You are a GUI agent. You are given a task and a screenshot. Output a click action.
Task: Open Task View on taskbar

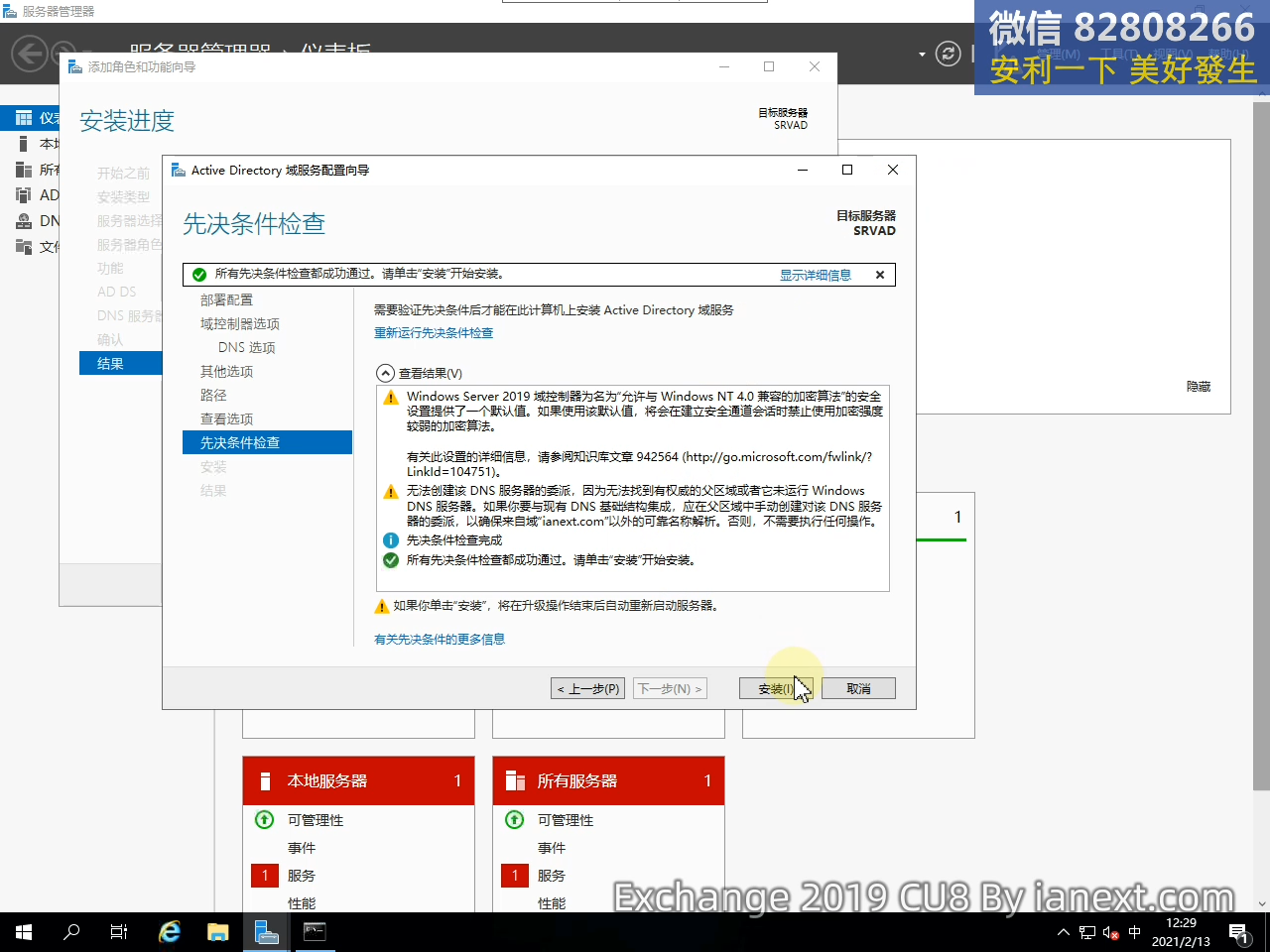pos(119,932)
